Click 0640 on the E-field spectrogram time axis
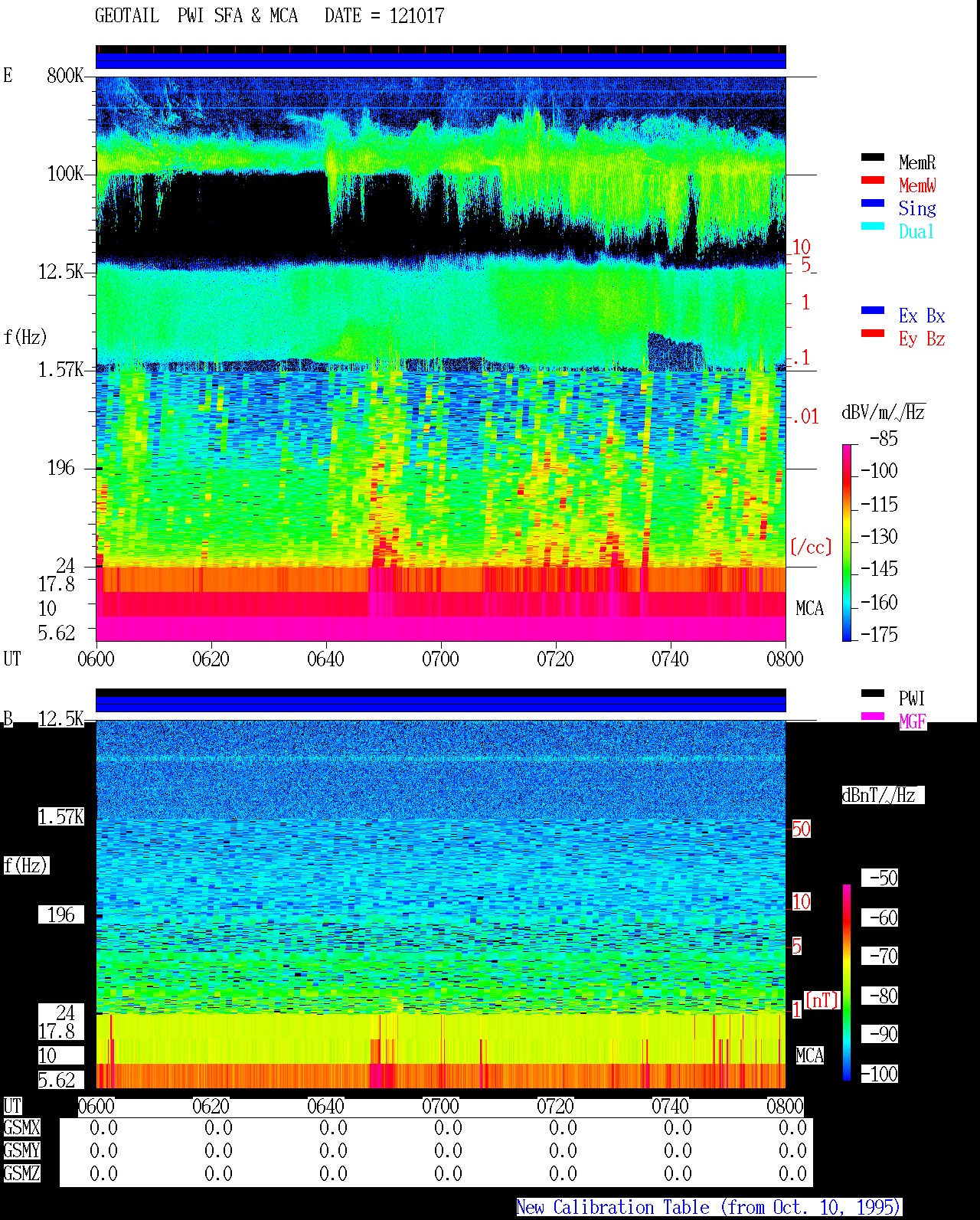The image size is (980, 1220). 325,659
